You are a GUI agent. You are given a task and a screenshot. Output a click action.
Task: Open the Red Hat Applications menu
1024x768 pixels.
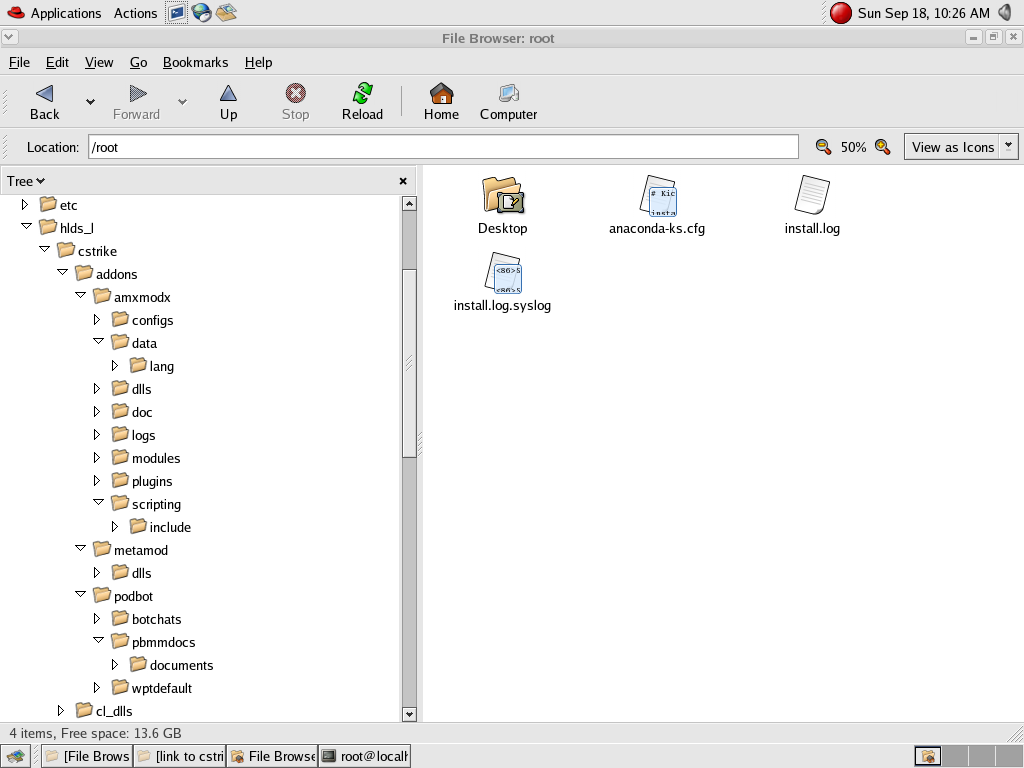tap(54, 13)
